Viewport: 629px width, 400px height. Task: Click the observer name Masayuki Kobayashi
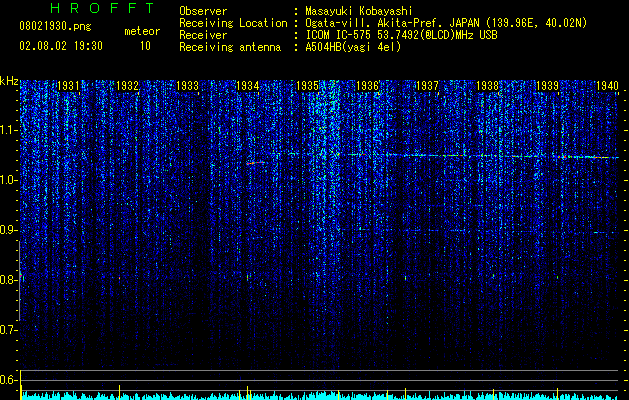click(359, 11)
